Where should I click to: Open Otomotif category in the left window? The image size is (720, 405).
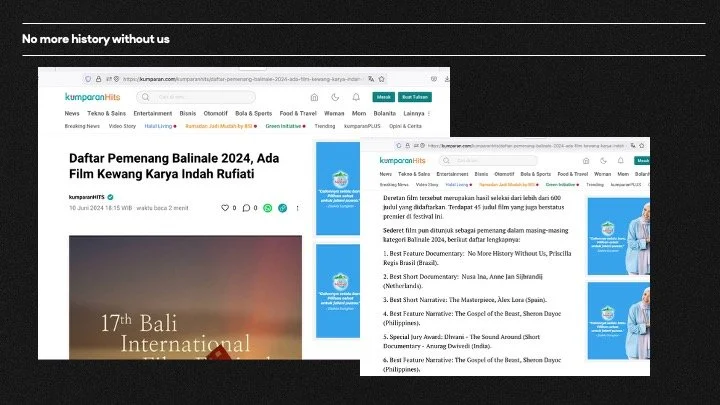coord(215,113)
